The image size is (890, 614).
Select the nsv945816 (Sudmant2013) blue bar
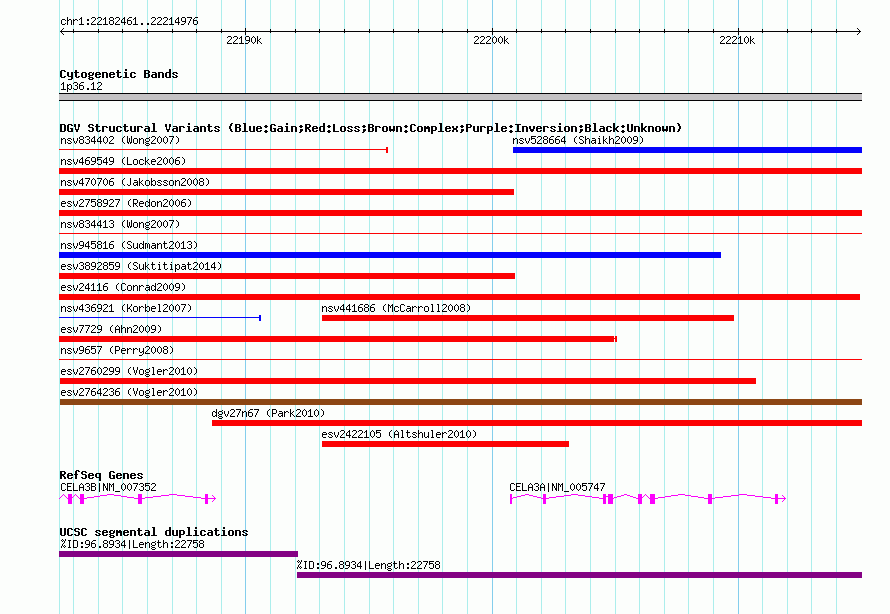(390, 255)
